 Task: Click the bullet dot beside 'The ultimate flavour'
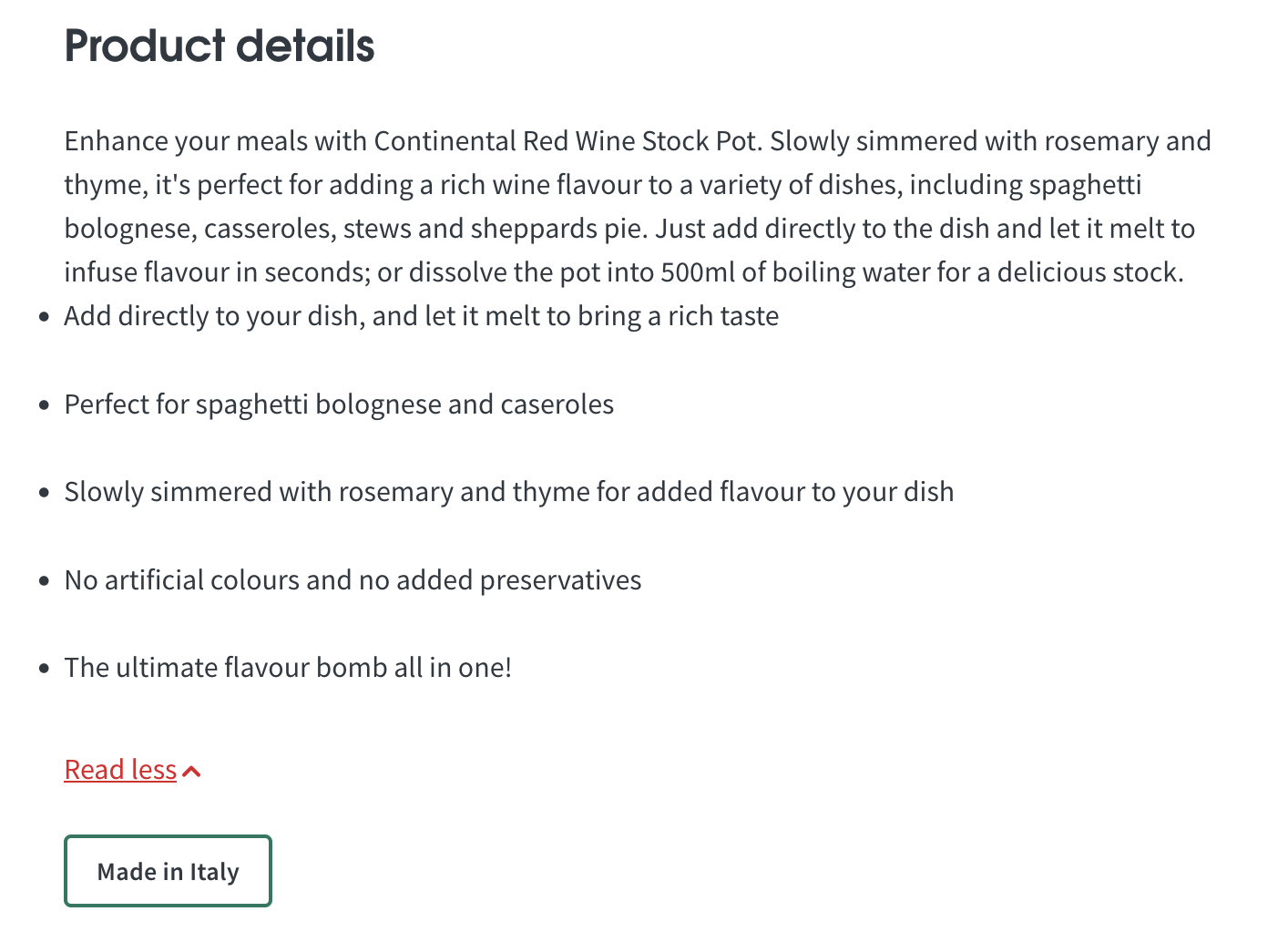coord(45,669)
